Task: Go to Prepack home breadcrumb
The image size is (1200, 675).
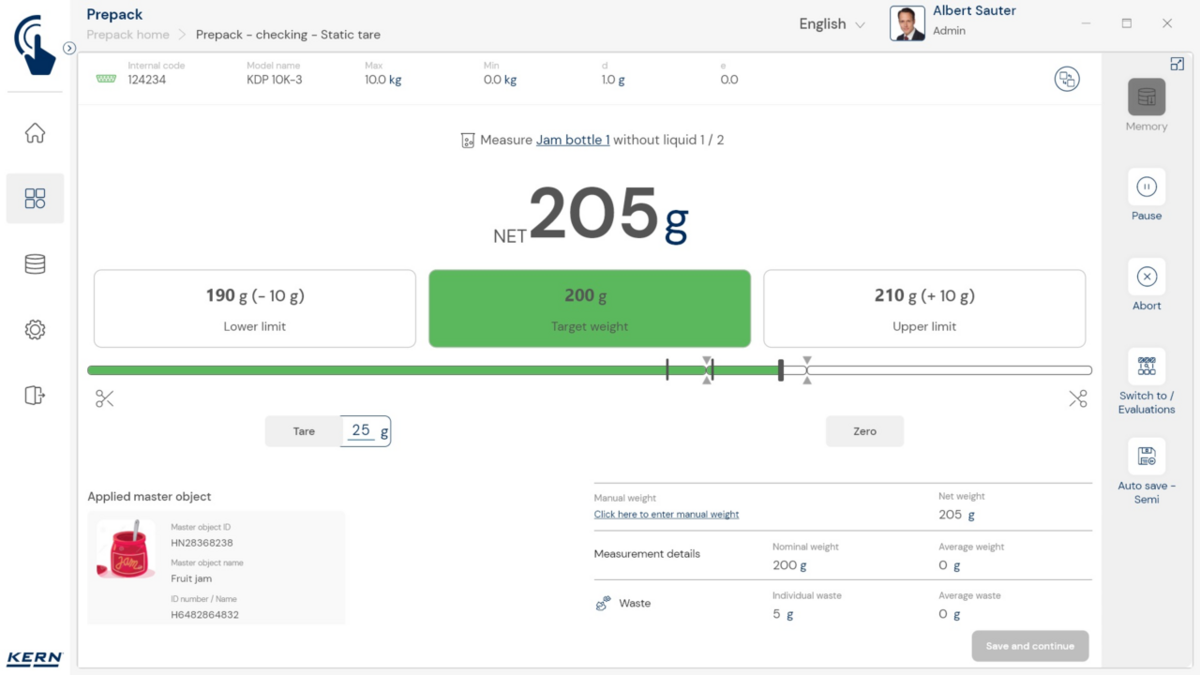Action: pyautogui.click(x=128, y=35)
